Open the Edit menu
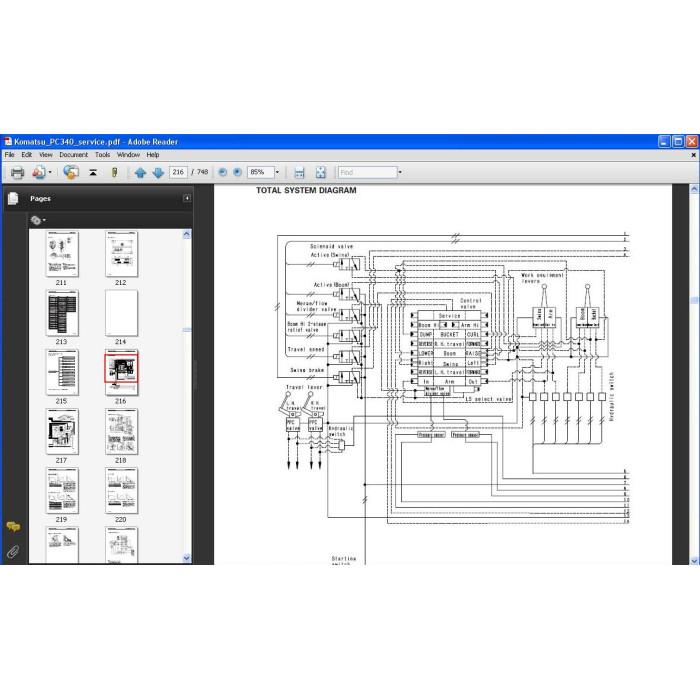 click(x=27, y=155)
